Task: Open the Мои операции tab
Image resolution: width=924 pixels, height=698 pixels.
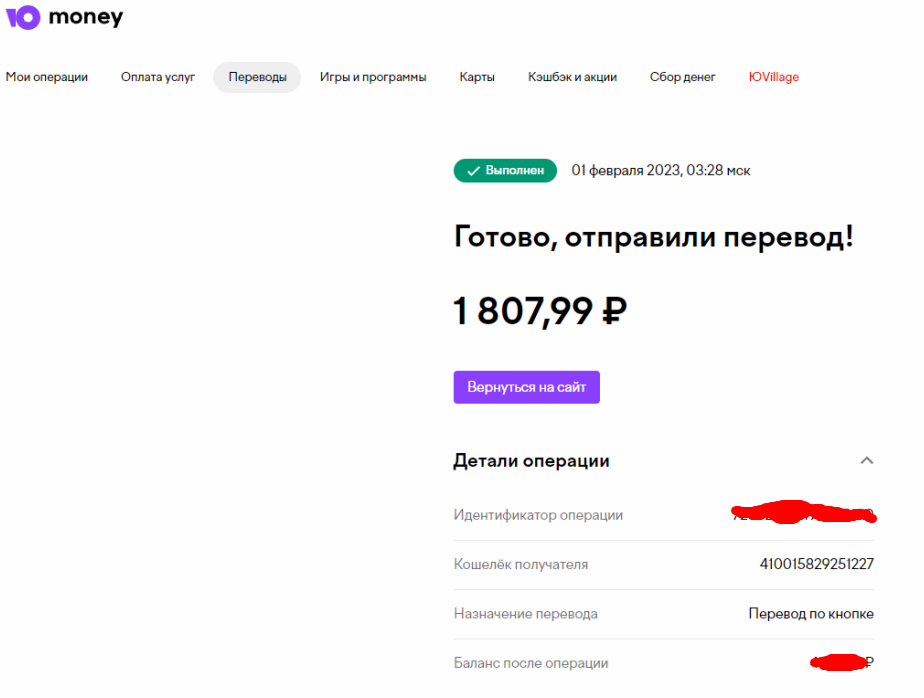Action: click(47, 77)
